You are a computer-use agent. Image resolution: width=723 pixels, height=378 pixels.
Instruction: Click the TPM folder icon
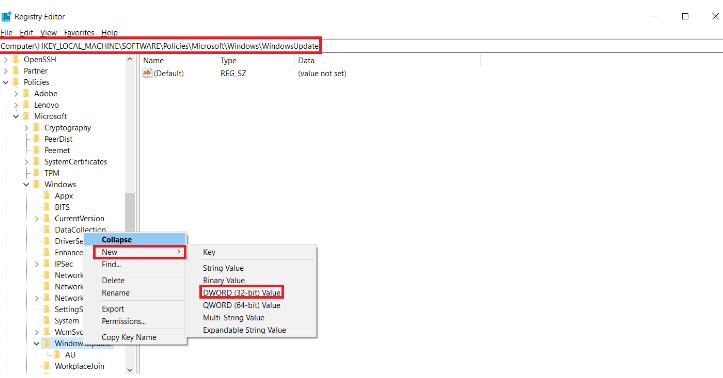pos(37,173)
